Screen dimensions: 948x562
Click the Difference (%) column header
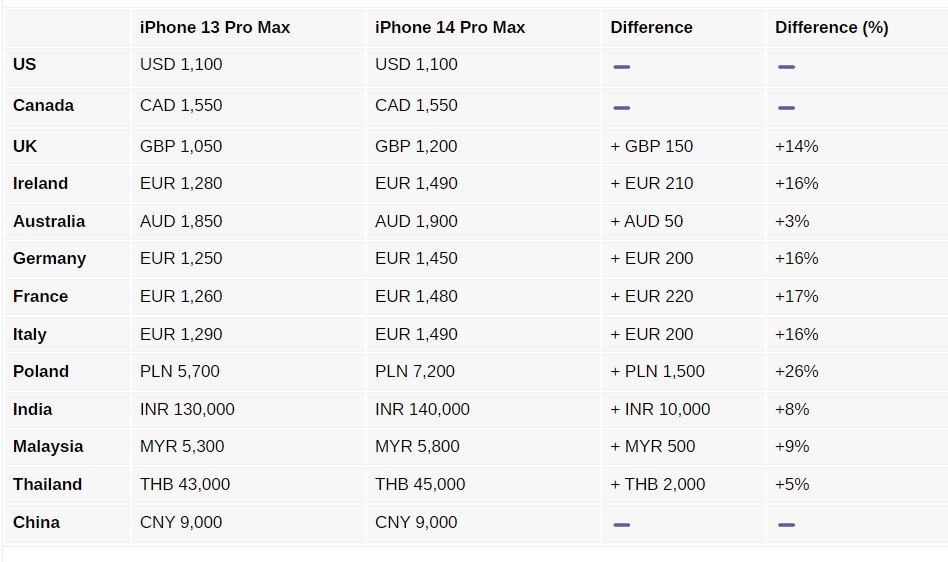(x=831, y=27)
